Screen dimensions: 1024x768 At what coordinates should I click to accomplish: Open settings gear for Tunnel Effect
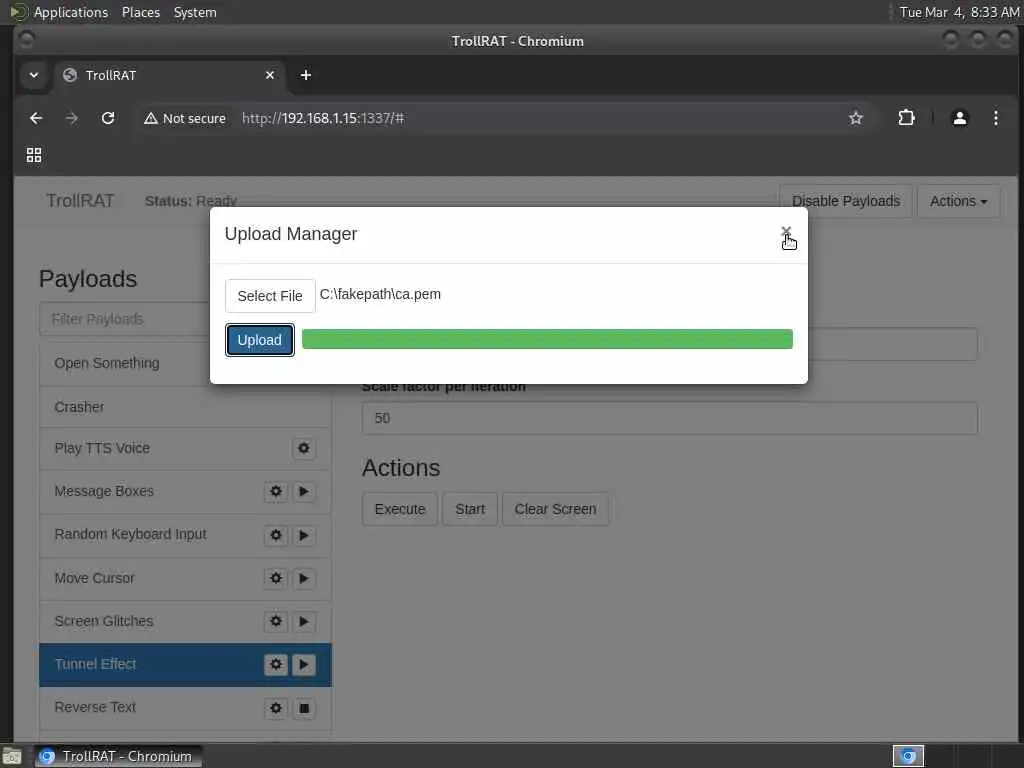[x=276, y=664]
